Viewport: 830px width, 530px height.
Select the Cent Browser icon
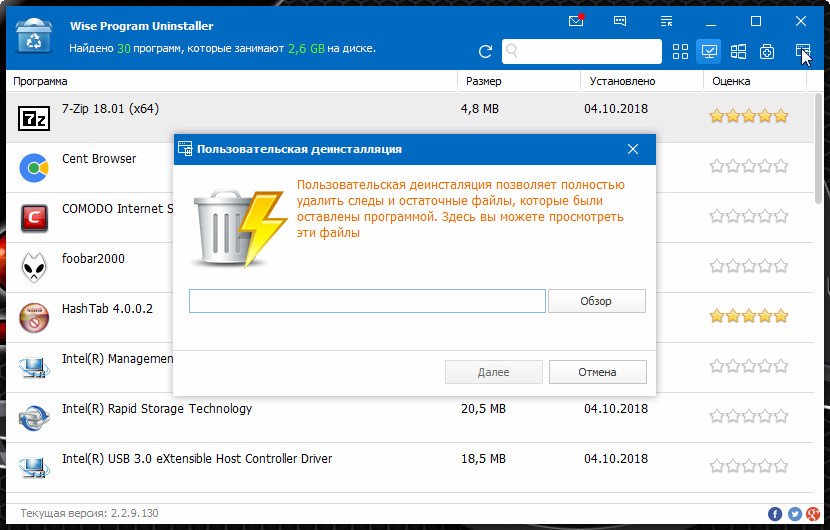pyautogui.click(x=34, y=168)
